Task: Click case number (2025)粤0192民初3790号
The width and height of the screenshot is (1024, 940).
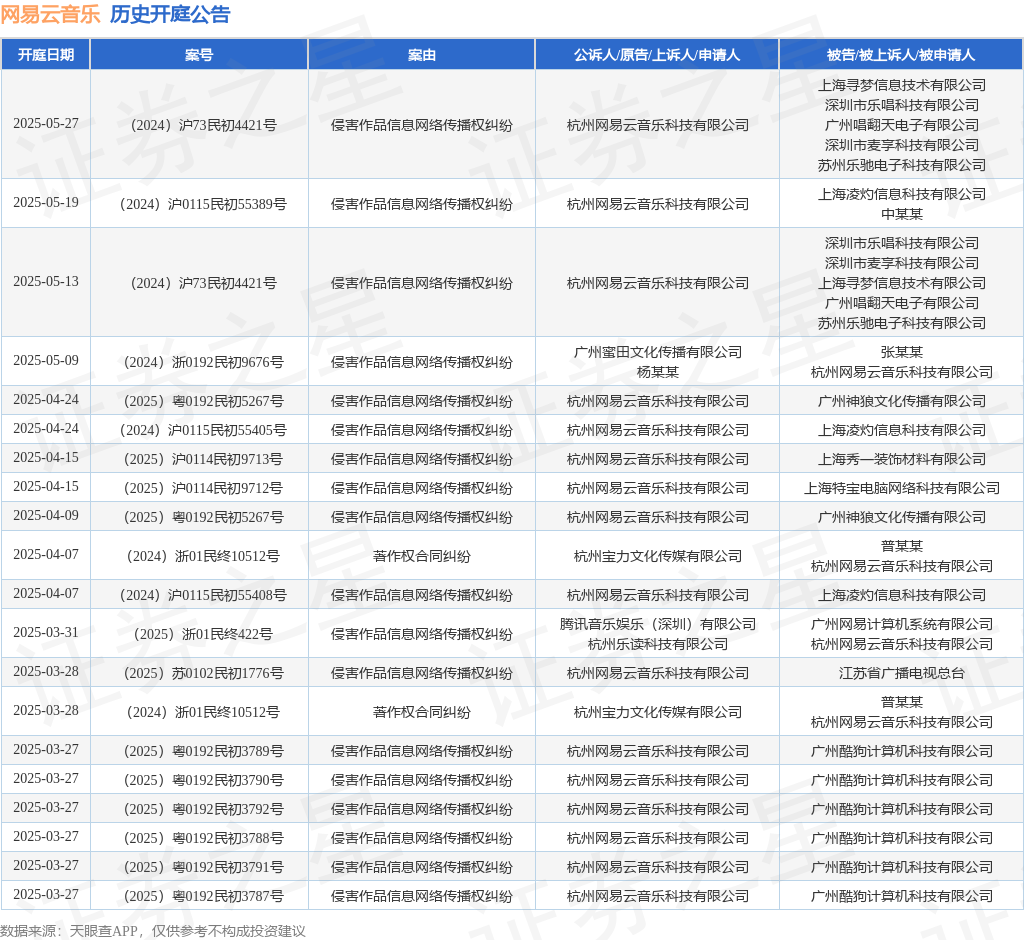Action: point(203,780)
